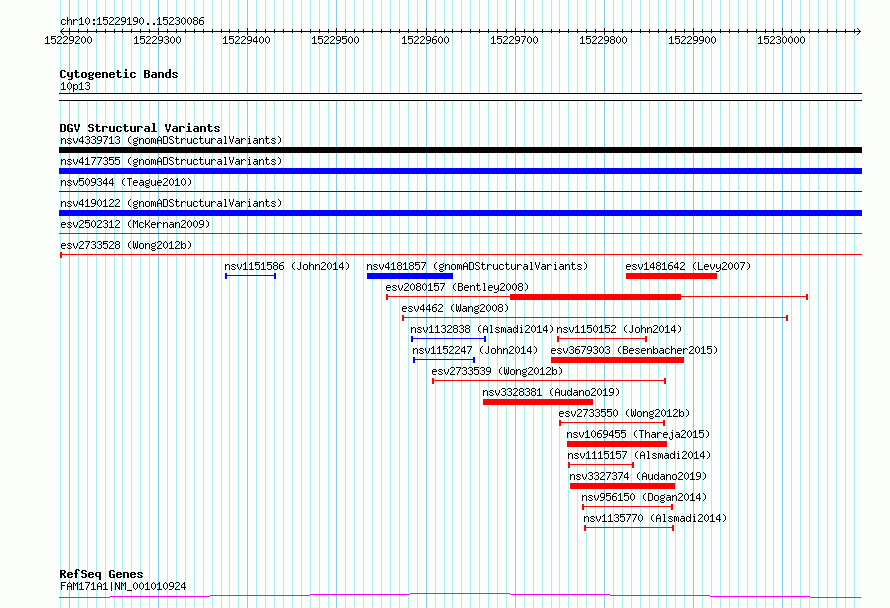Click ruler position 15229900
Screen dimensions: 890x608
tap(692, 40)
